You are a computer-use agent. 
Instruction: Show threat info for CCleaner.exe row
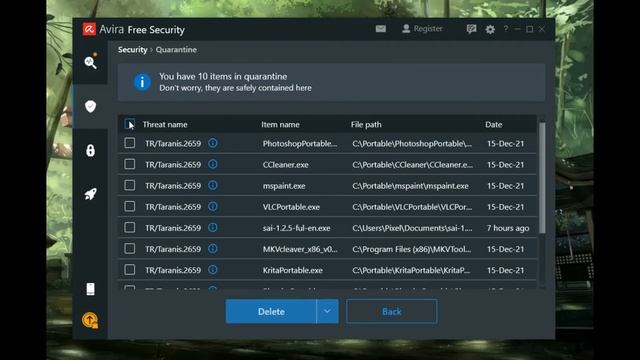click(213, 164)
